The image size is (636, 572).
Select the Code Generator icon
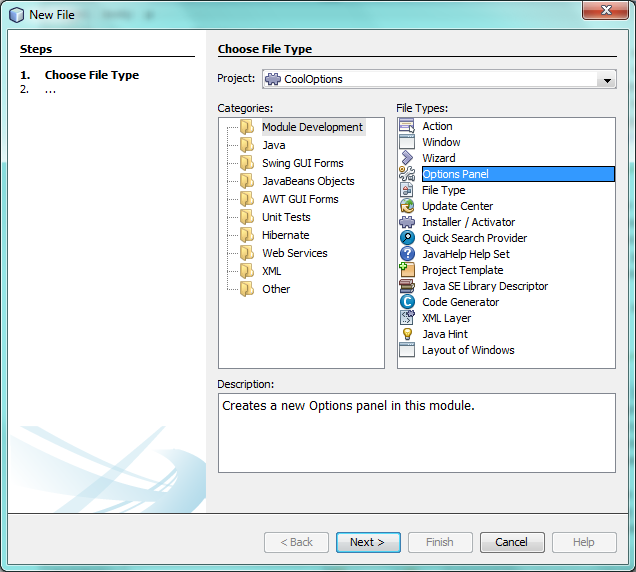[x=407, y=302]
